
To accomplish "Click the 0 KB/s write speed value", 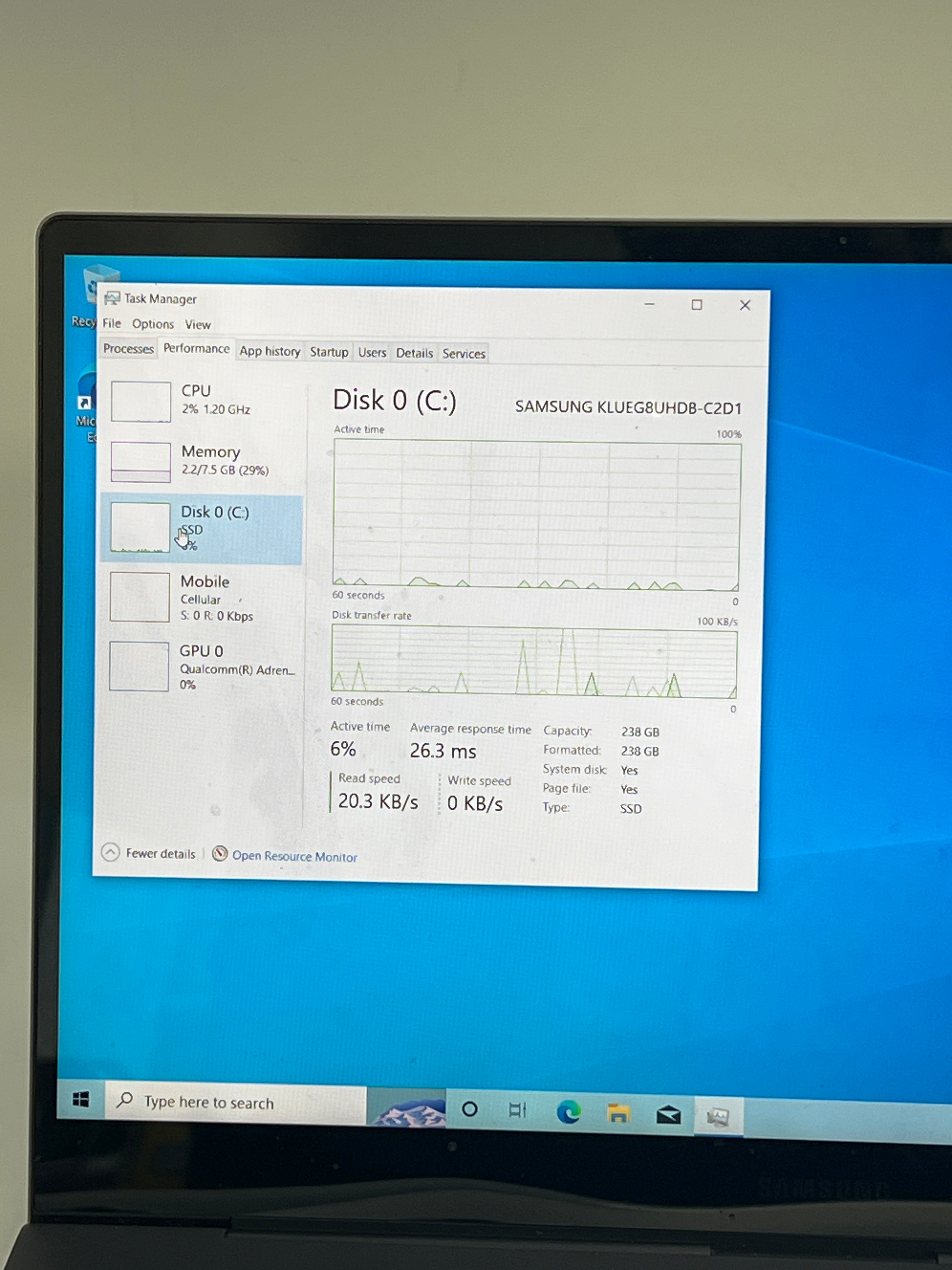I will tap(474, 803).
